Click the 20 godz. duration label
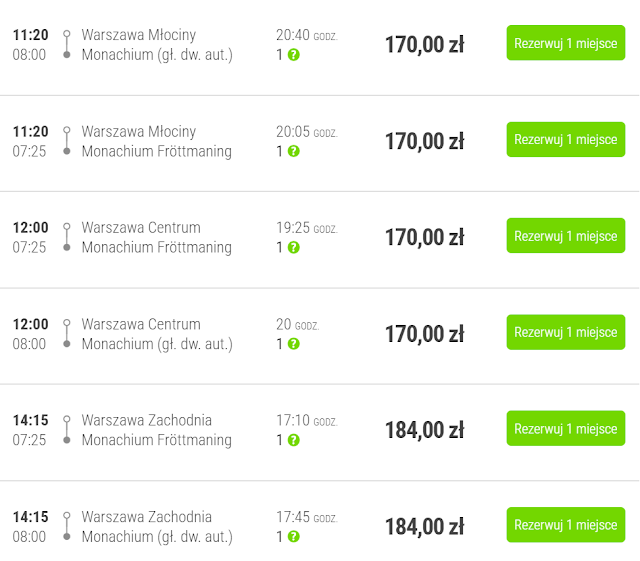Viewport: 640px width, 561px height. (296, 324)
